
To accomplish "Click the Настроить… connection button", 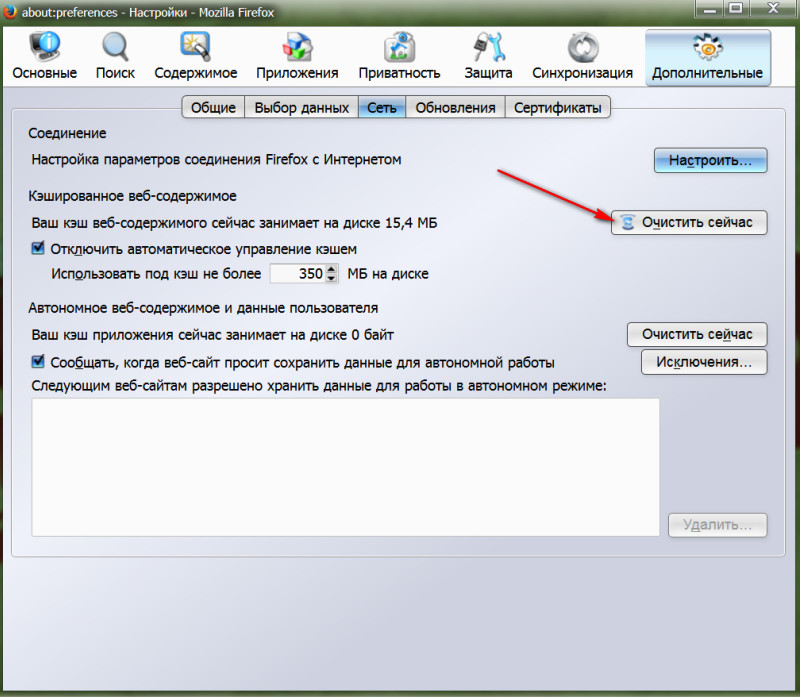I will pos(710,160).
